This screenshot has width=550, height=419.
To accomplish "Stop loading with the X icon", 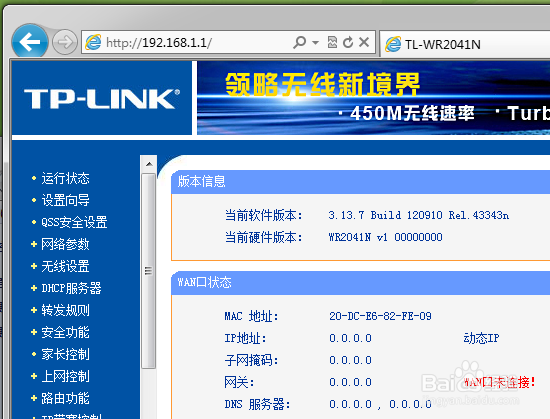I will [x=364, y=42].
